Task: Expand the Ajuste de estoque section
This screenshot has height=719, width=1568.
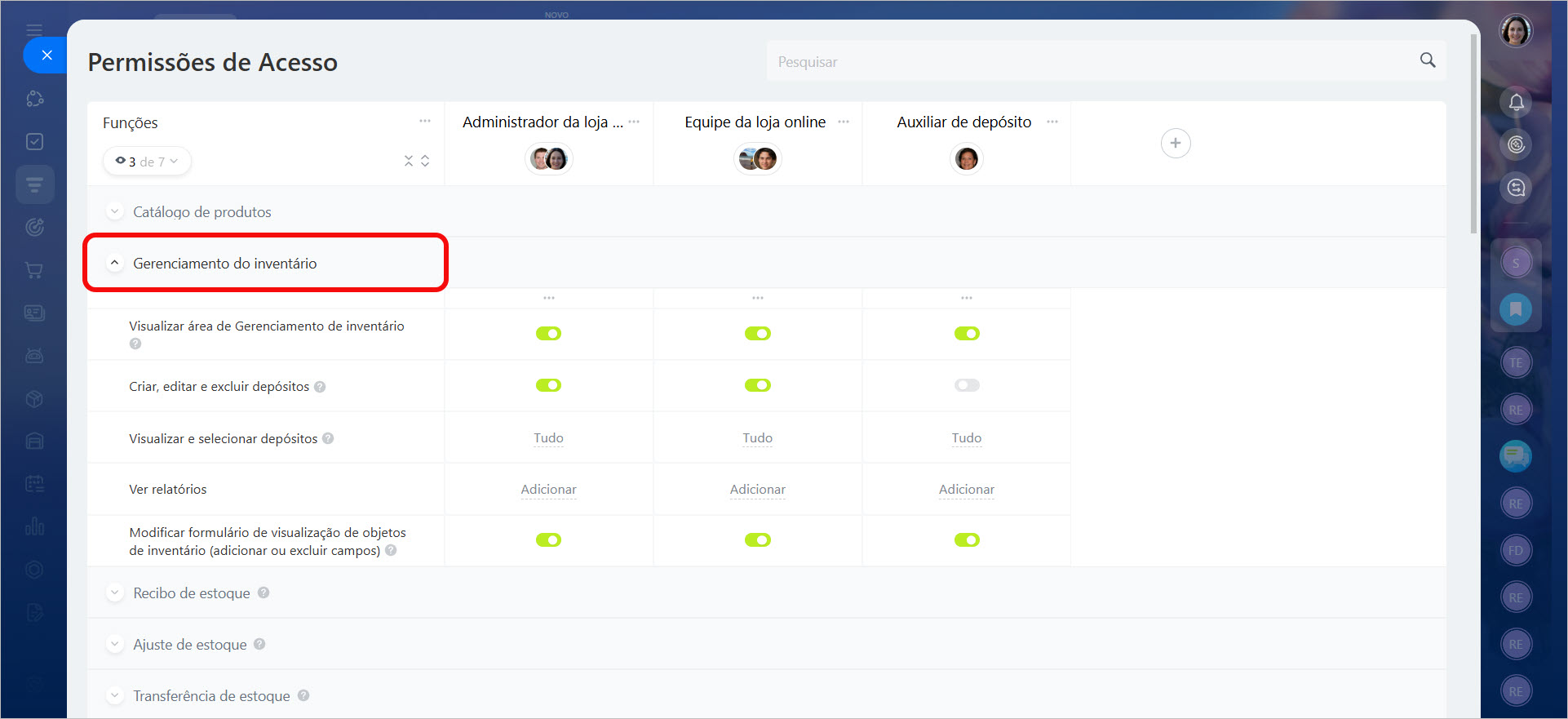Action: pyautogui.click(x=115, y=644)
